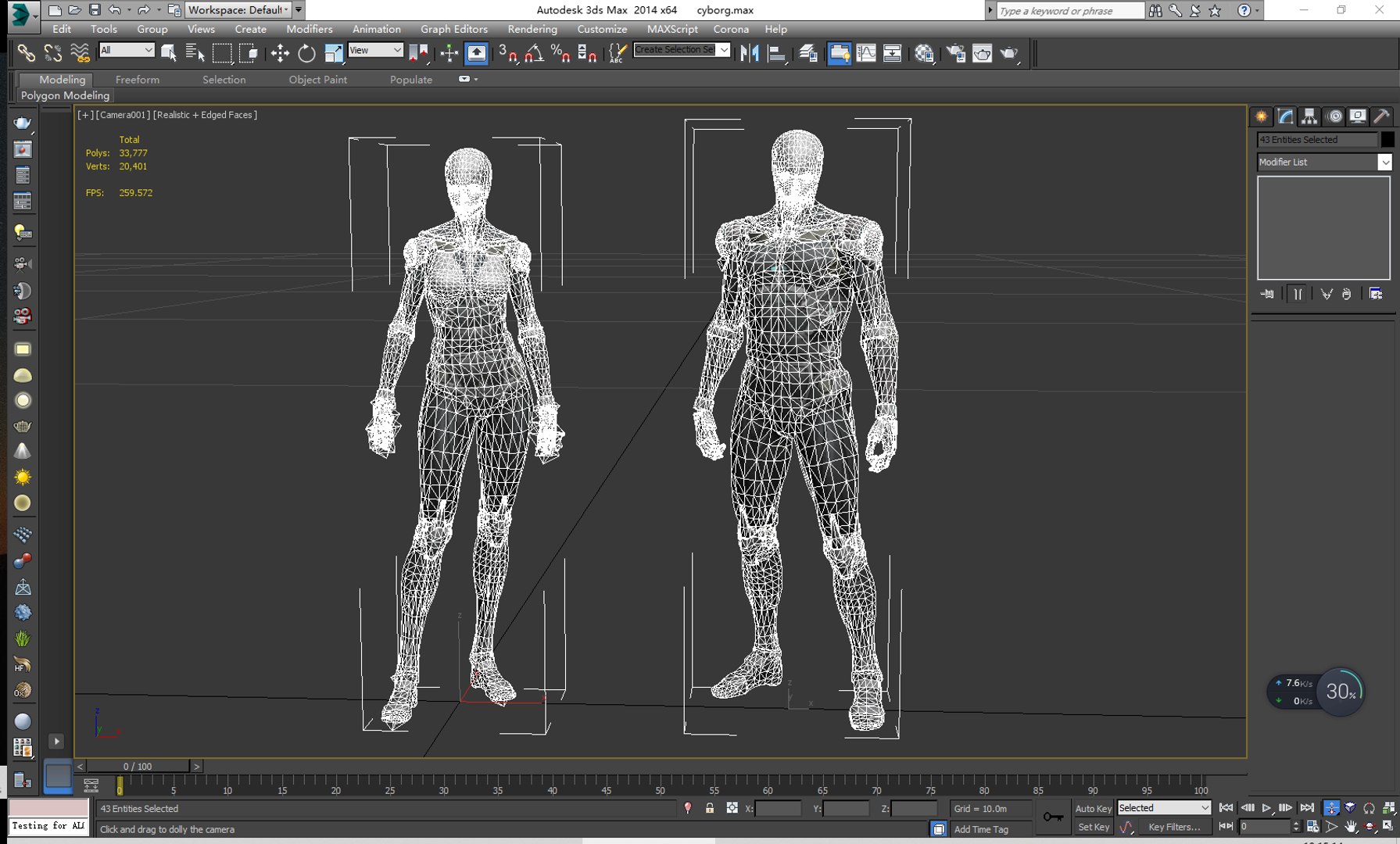Click the Polygon Modeling panel label
The height and width of the screenshot is (844, 1400).
click(x=65, y=95)
